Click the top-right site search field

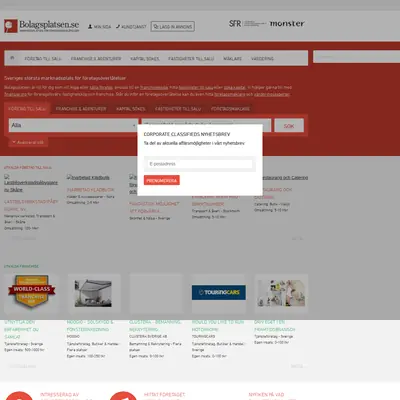tap(356, 57)
